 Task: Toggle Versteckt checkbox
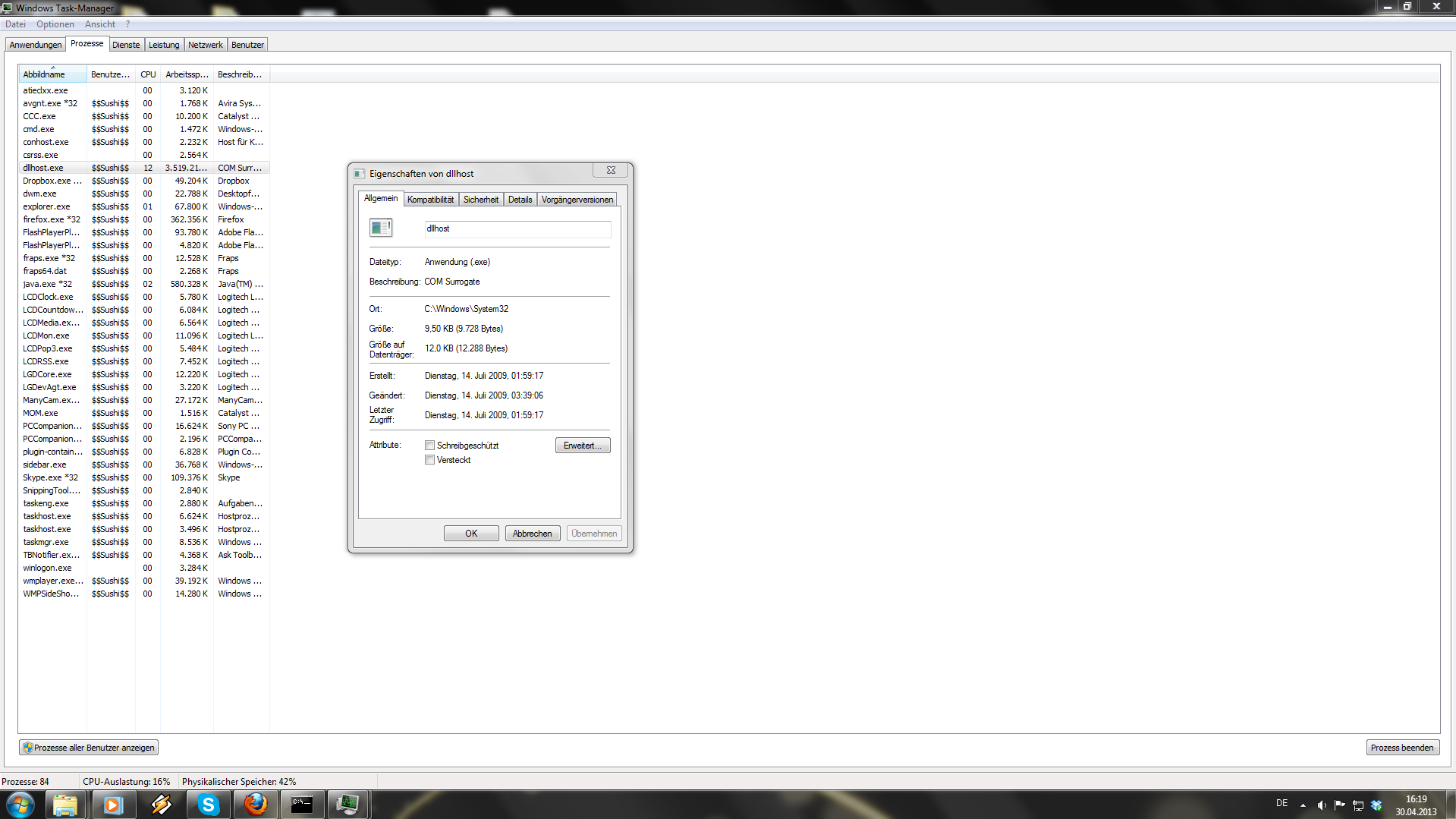(430, 460)
